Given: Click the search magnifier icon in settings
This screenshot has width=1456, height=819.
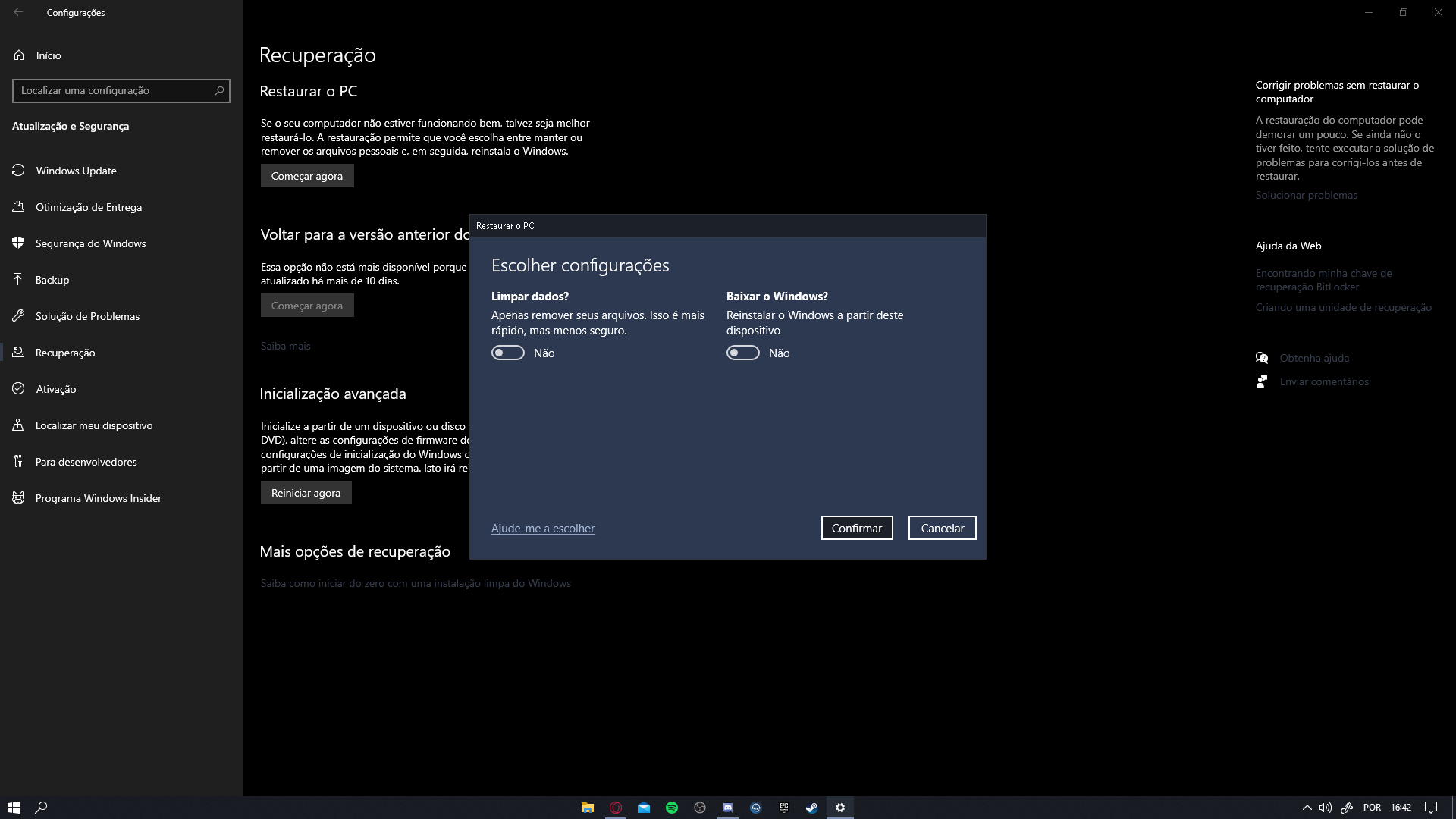Looking at the screenshot, I should (x=219, y=91).
